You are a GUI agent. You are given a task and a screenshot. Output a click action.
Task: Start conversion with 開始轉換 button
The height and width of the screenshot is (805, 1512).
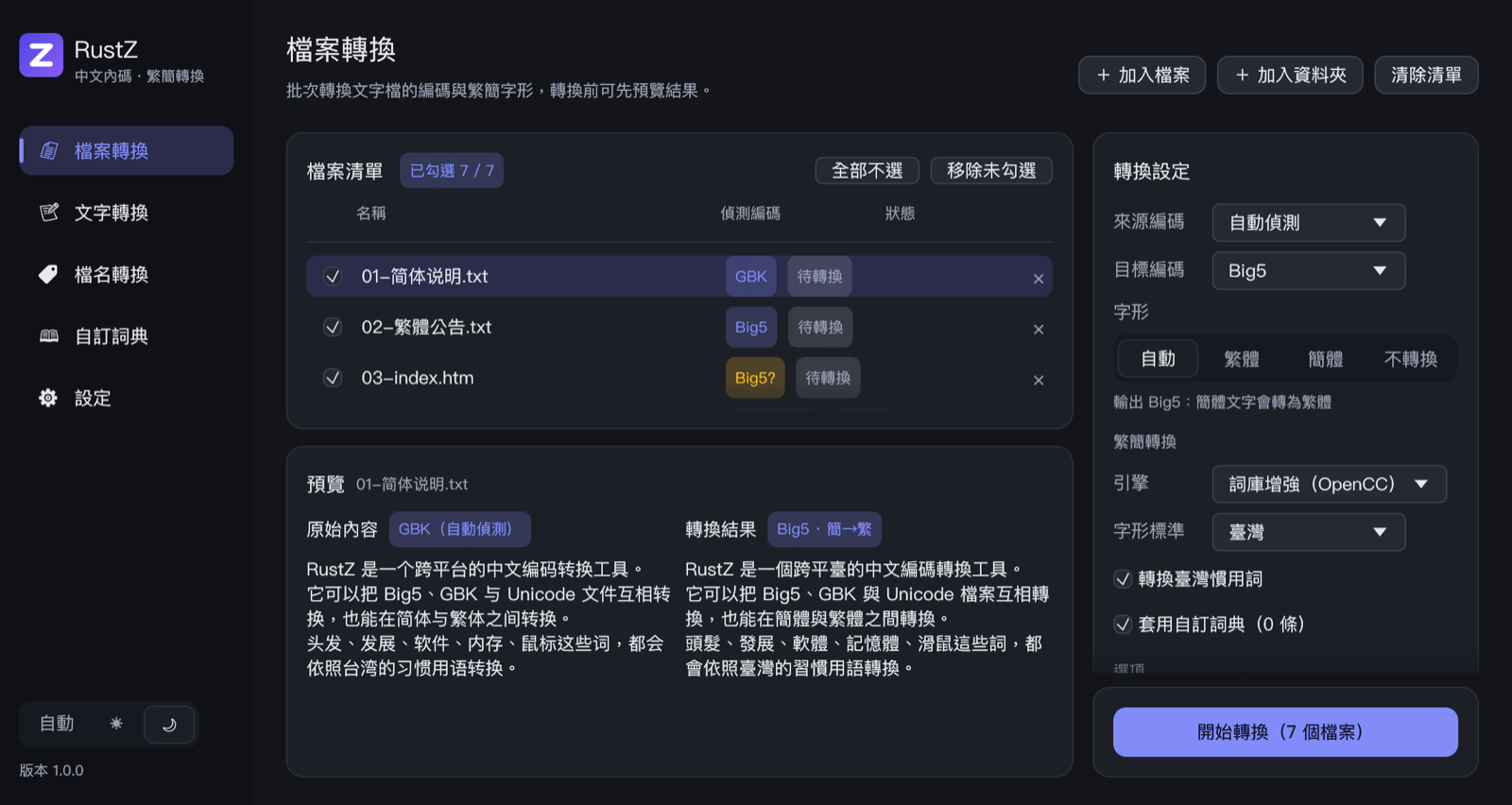click(1285, 732)
